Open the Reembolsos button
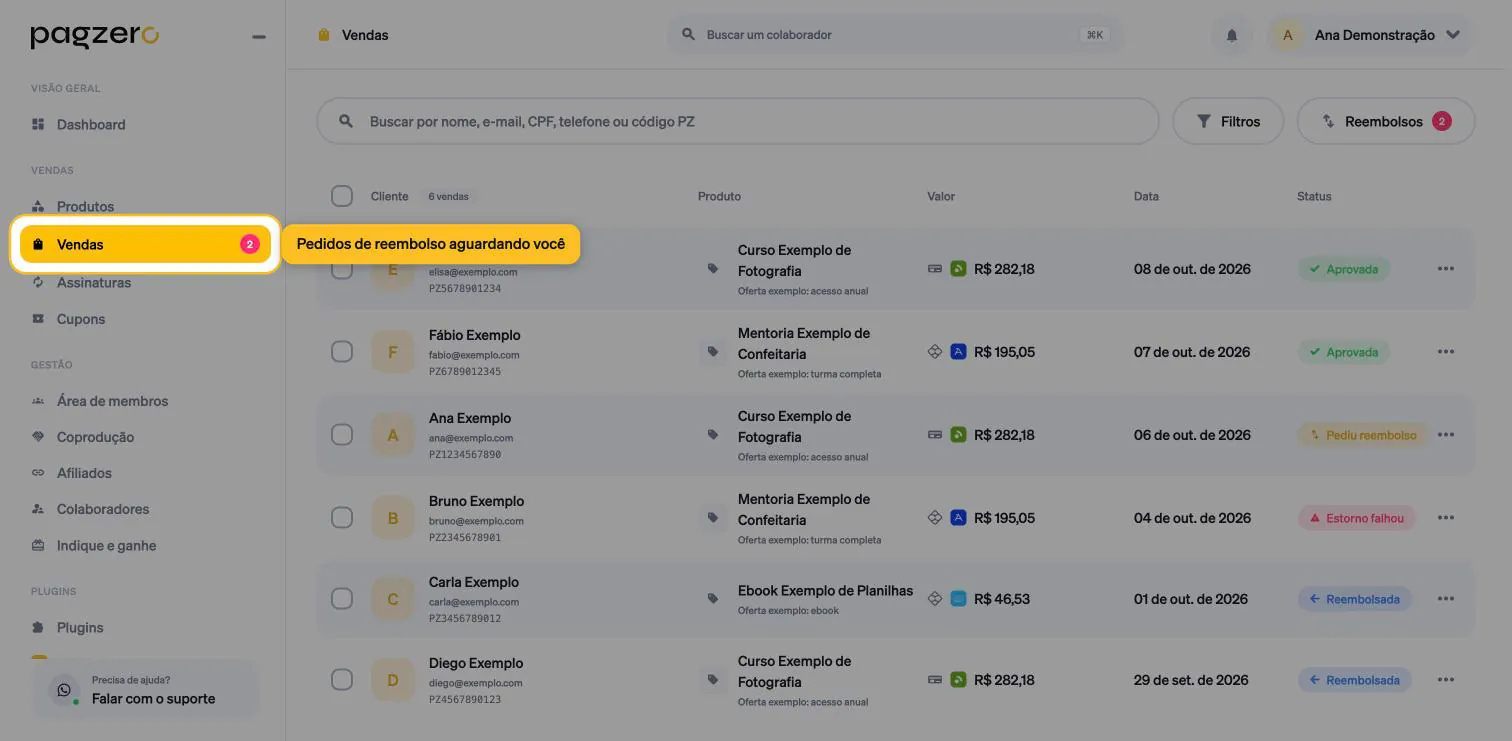This screenshot has height=741, width=1512. click(1386, 121)
